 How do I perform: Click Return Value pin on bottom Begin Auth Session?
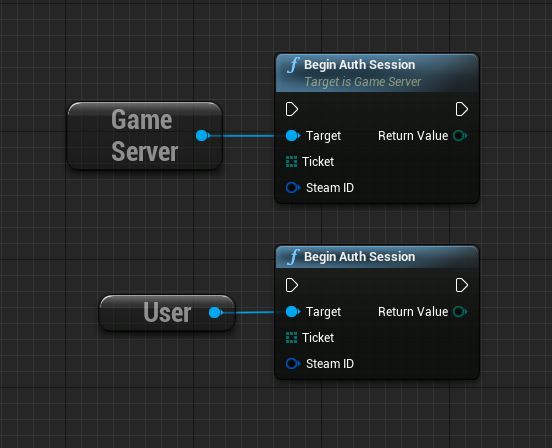click(460, 311)
